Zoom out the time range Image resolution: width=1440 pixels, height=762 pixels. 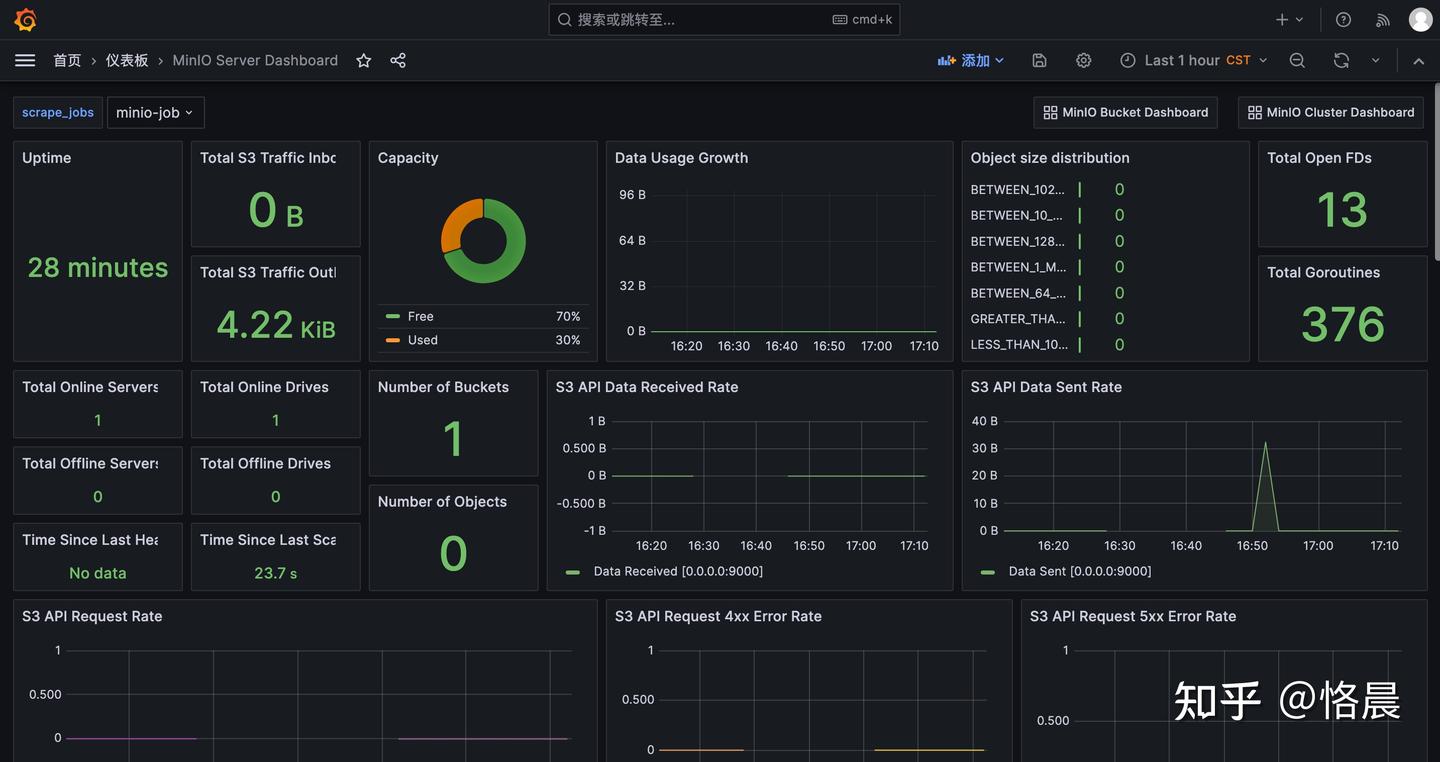point(1297,61)
